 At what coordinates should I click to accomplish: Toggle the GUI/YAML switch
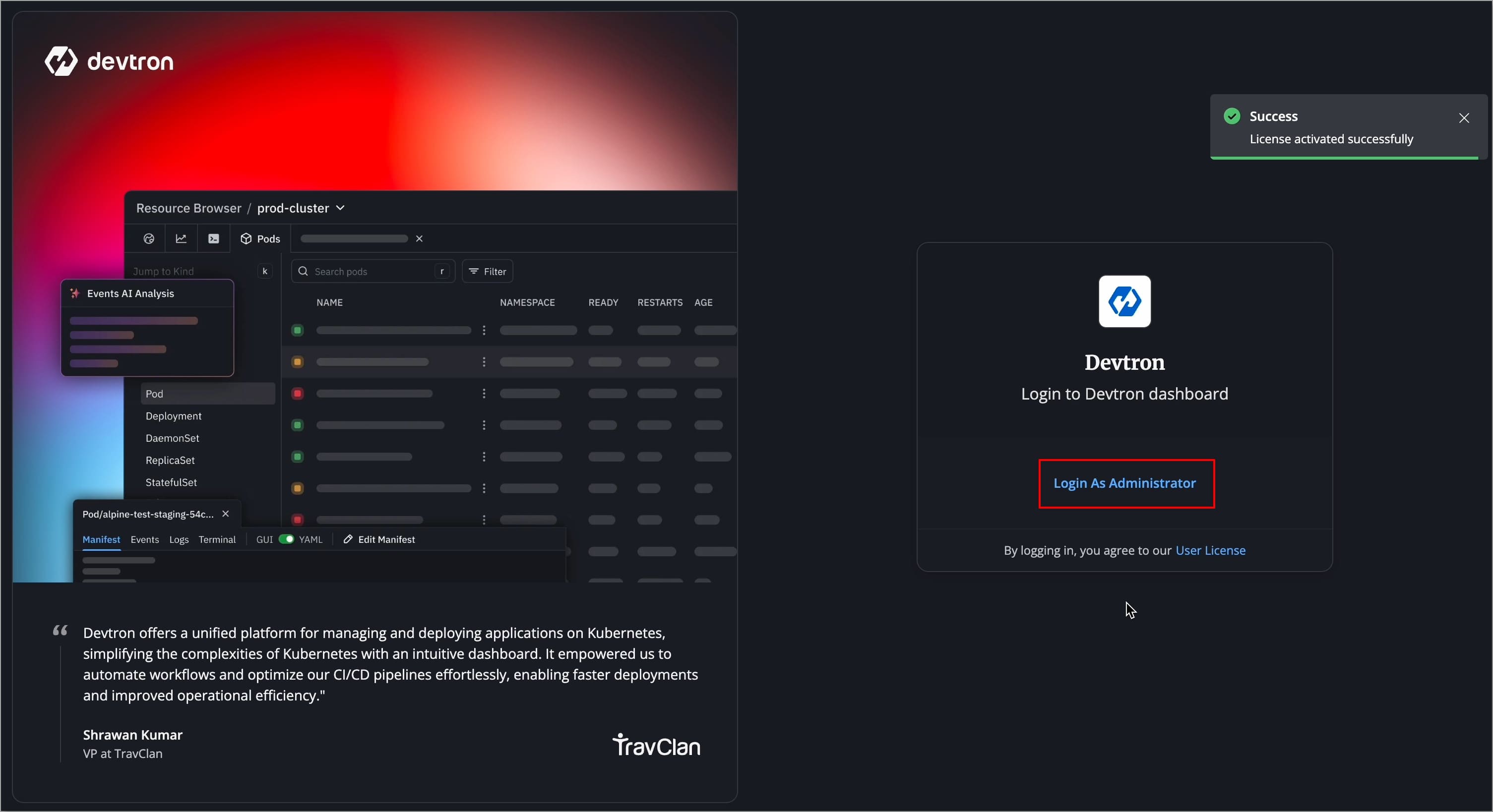[286, 539]
